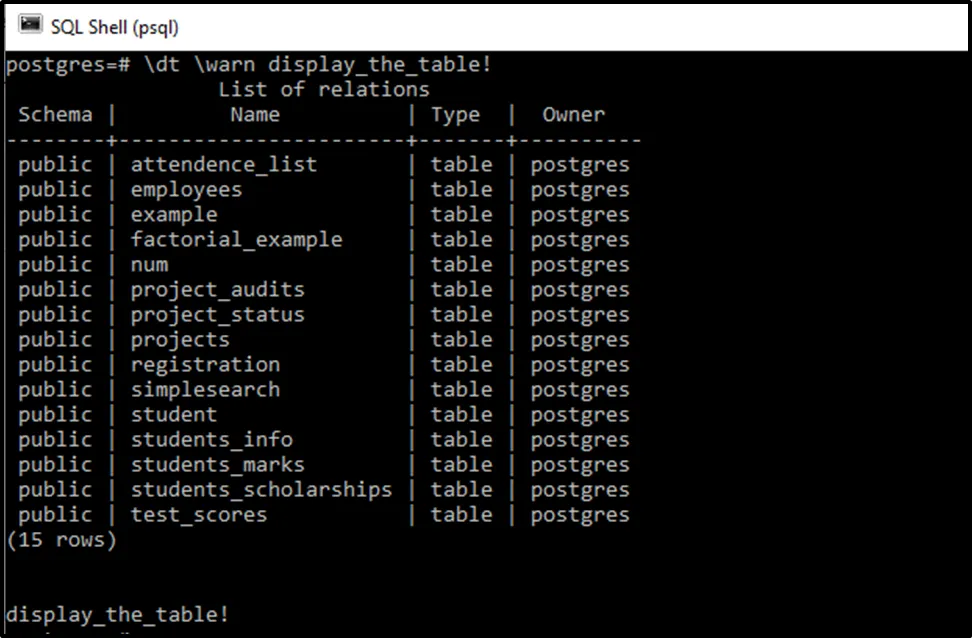
Task: Click the display_the_table! output line at bottom
Action: pyautogui.click(x=117, y=615)
